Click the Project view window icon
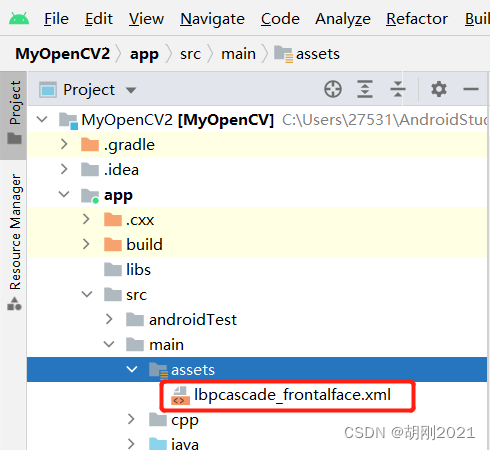490x450 pixels. click(x=48, y=90)
